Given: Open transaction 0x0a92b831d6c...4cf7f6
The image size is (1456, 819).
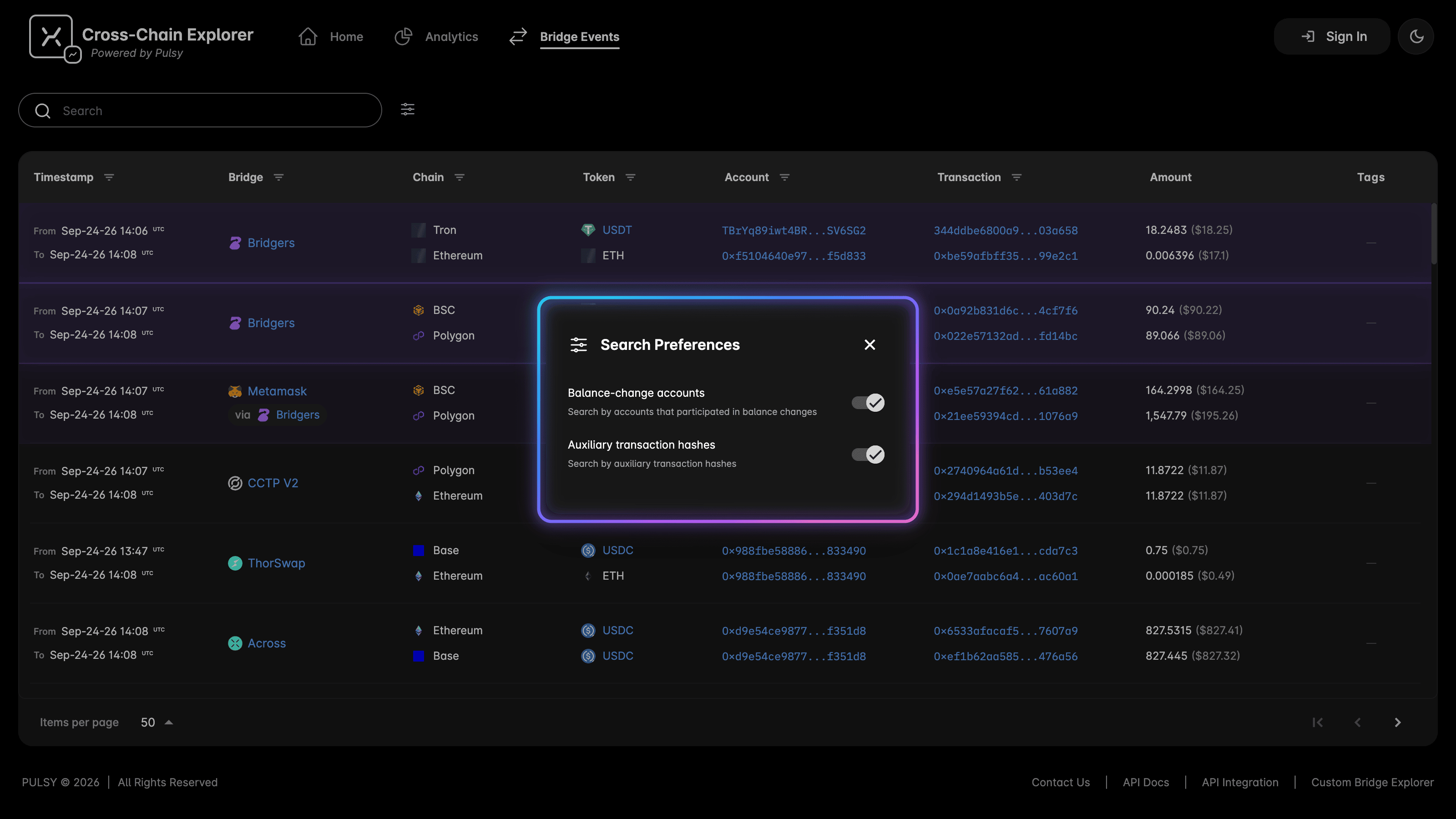Looking at the screenshot, I should click(x=1006, y=311).
